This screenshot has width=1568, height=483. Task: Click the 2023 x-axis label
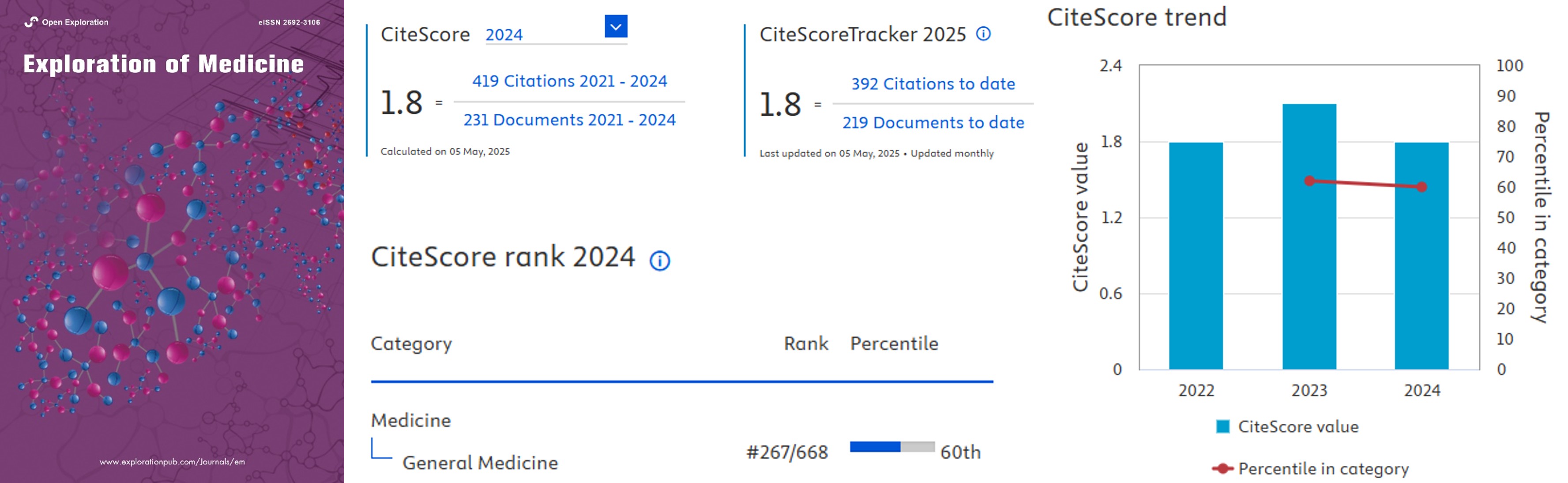pyautogui.click(x=1309, y=390)
